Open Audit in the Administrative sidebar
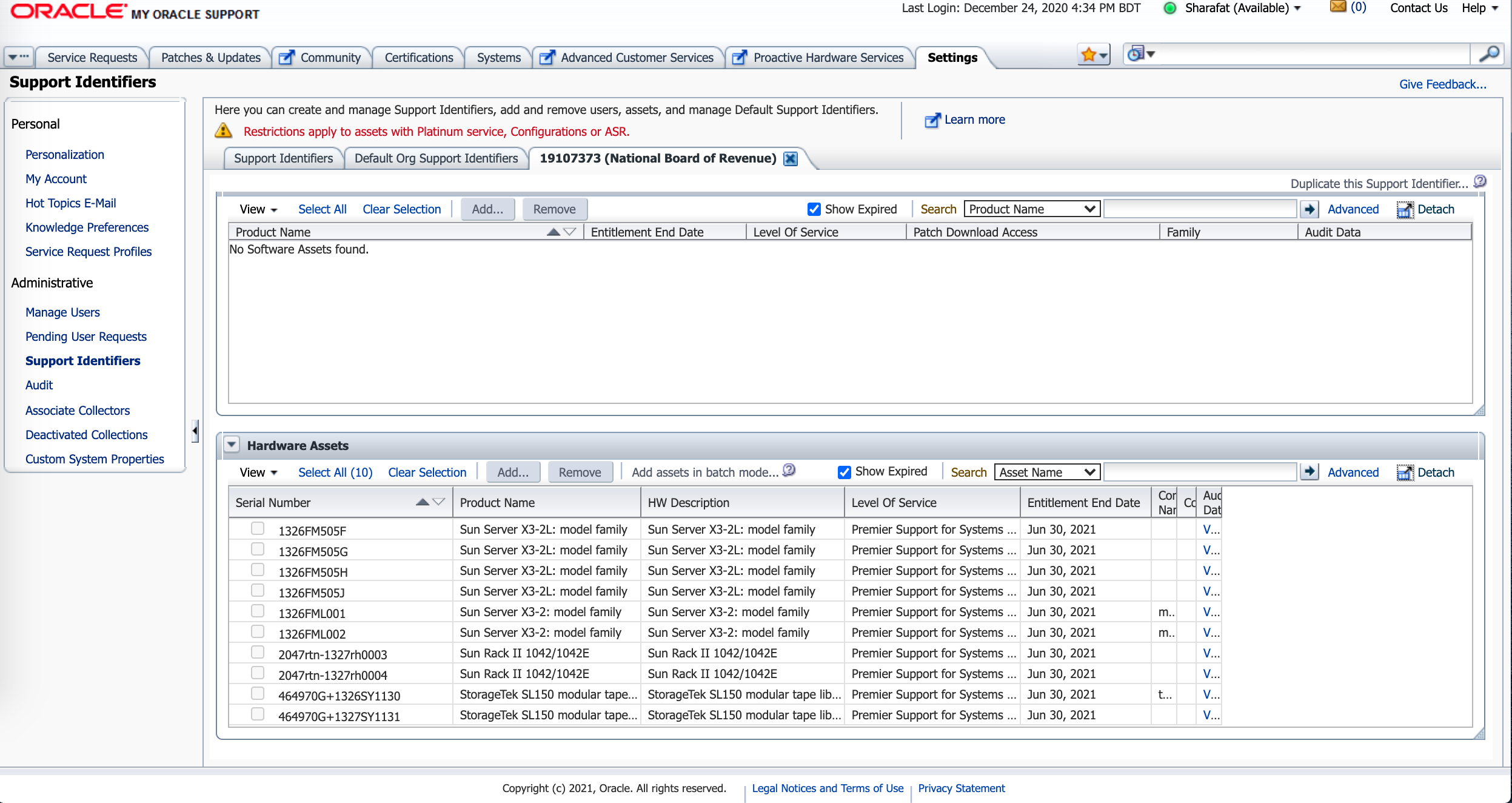The height and width of the screenshot is (803, 1512). 39,385
